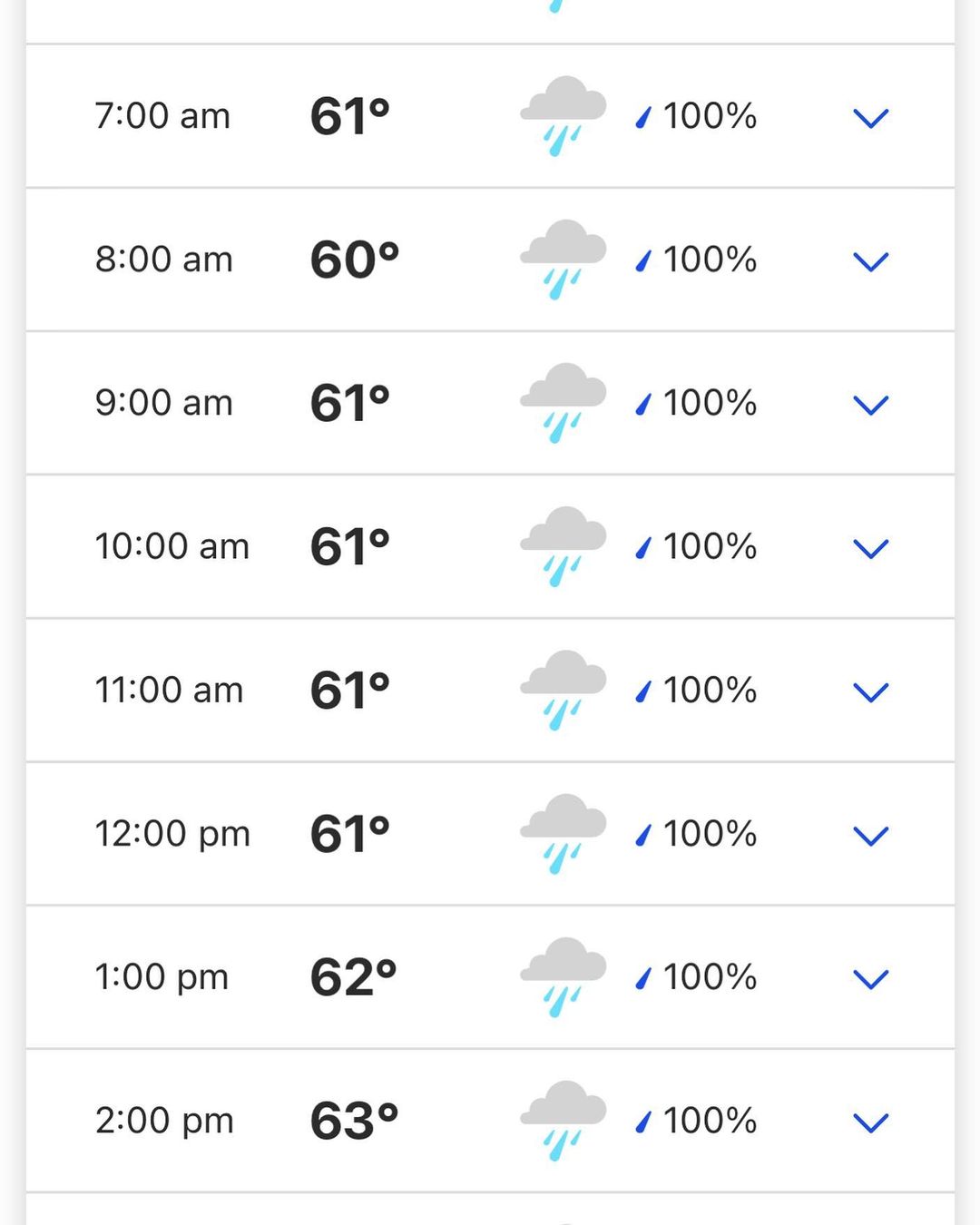Click the raindrop precipitation icon at 9:00 am

tap(643, 404)
